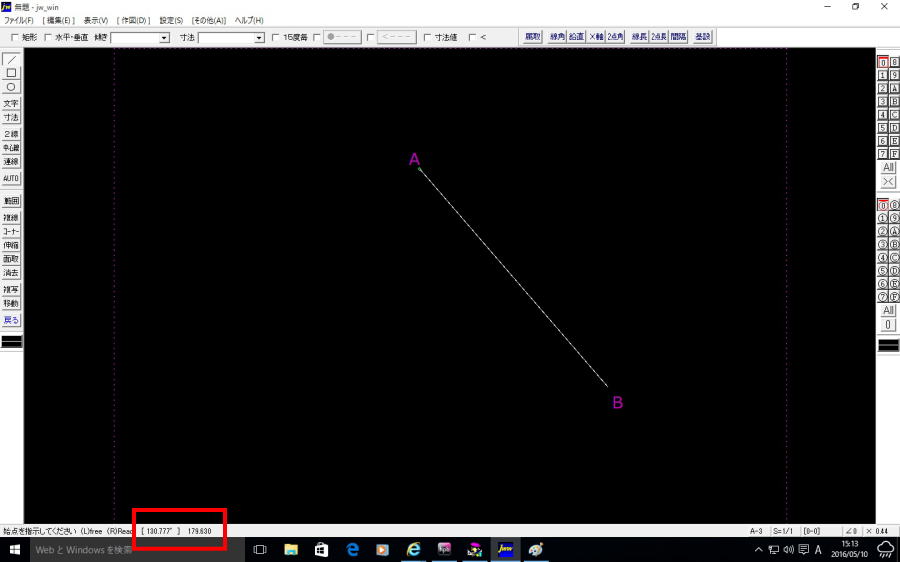Toggle the arrow line '<---' checkbox
Viewport: 900px width, 562px height.
371,37
